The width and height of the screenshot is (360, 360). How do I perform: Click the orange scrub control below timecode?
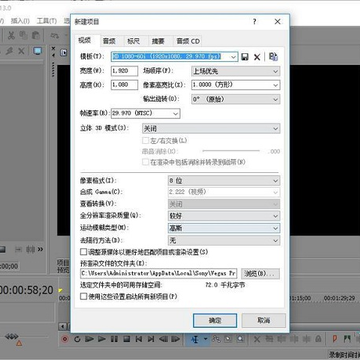click(x=19, y=343)
